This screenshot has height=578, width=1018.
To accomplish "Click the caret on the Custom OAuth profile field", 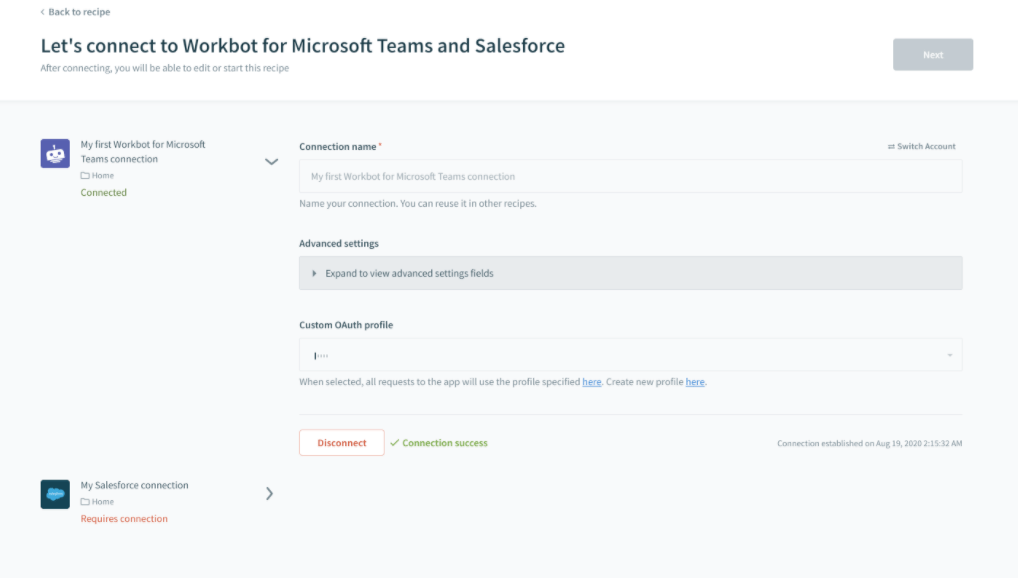I will tap(951, 354).
